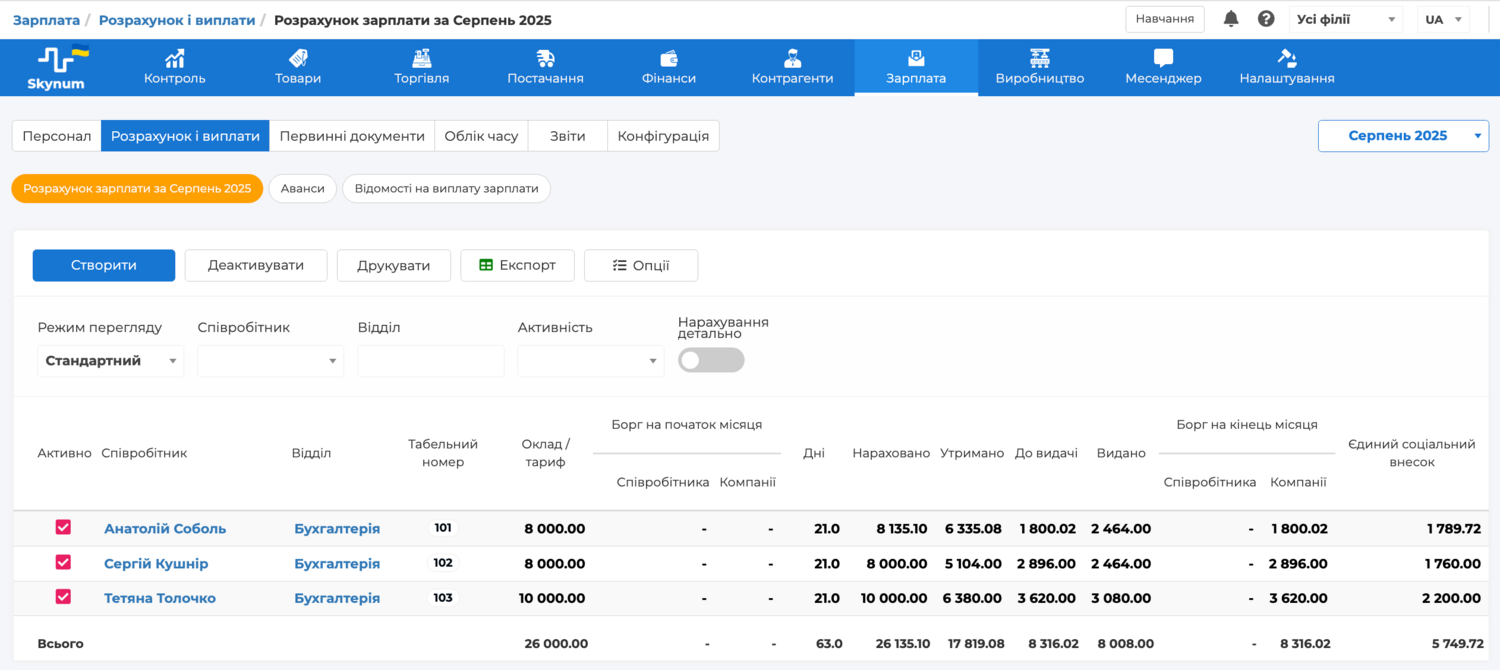
Task: Click the Створити button
Action: click(104, 266)
